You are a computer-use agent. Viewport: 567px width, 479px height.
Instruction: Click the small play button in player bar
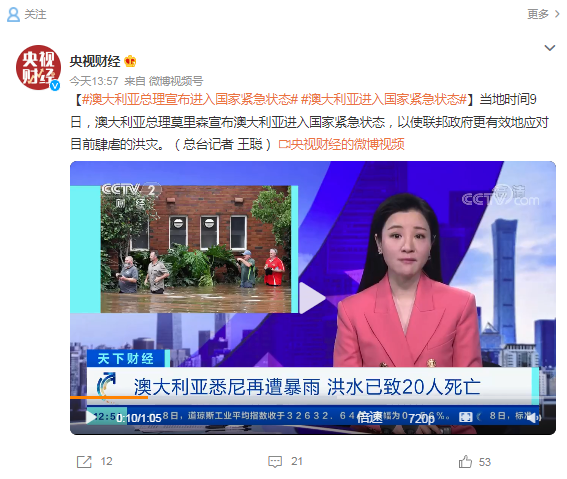(91, 417)
